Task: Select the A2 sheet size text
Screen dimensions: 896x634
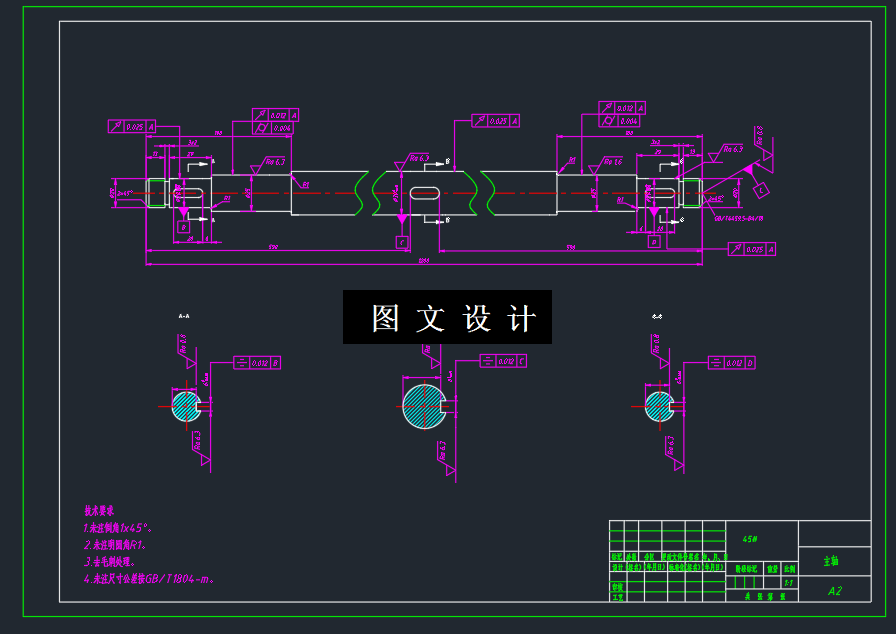Action: (x=834, y=591)
